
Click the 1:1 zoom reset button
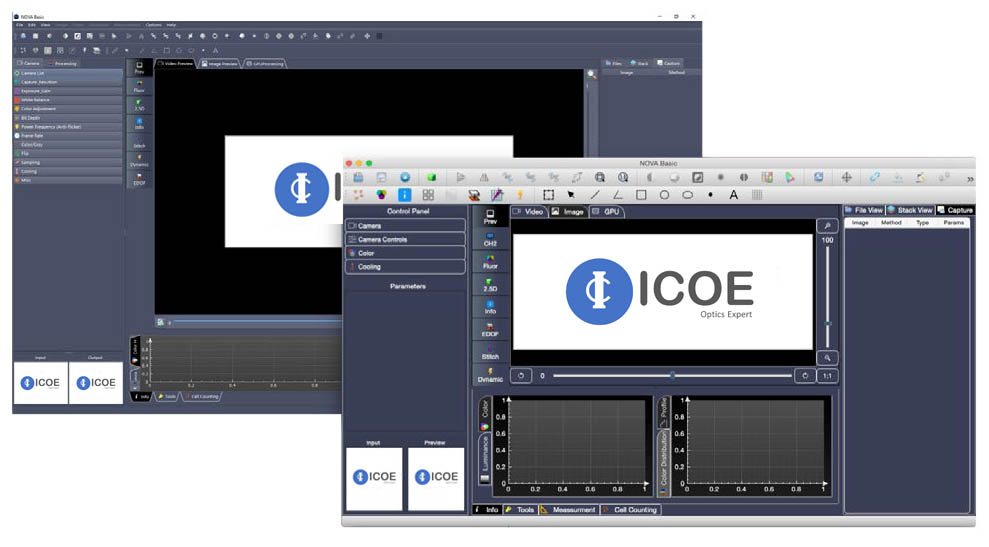827,375
